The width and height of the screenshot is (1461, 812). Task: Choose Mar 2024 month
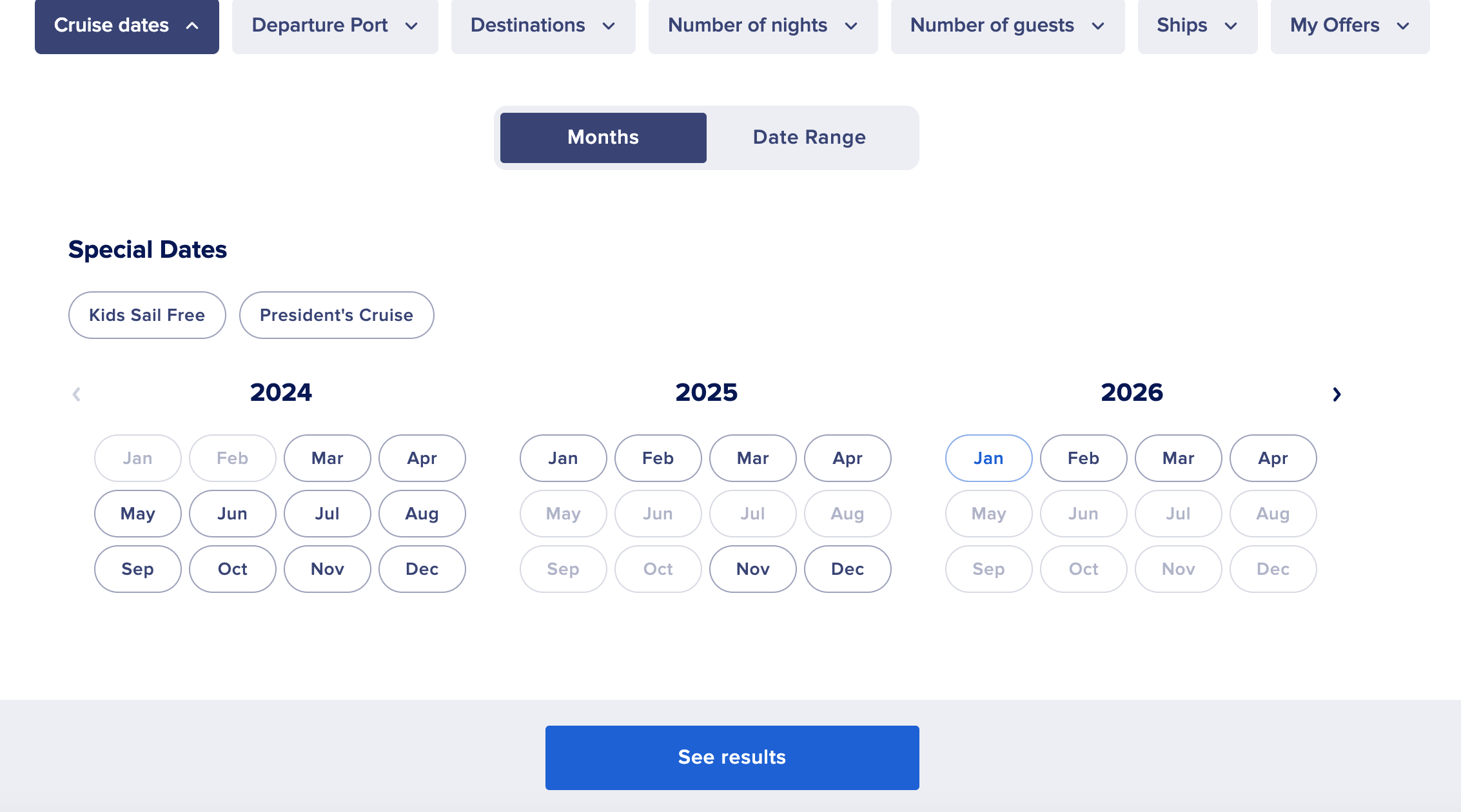[328, 458]
